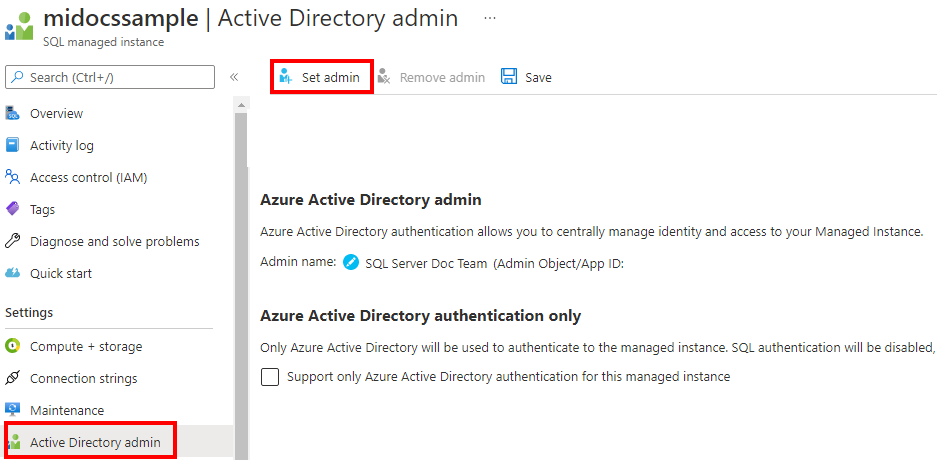This screenshot has height=460, width=937.
Task: Click the Activity log book icon
Action: pyautogui.click(x=13, y=145)
